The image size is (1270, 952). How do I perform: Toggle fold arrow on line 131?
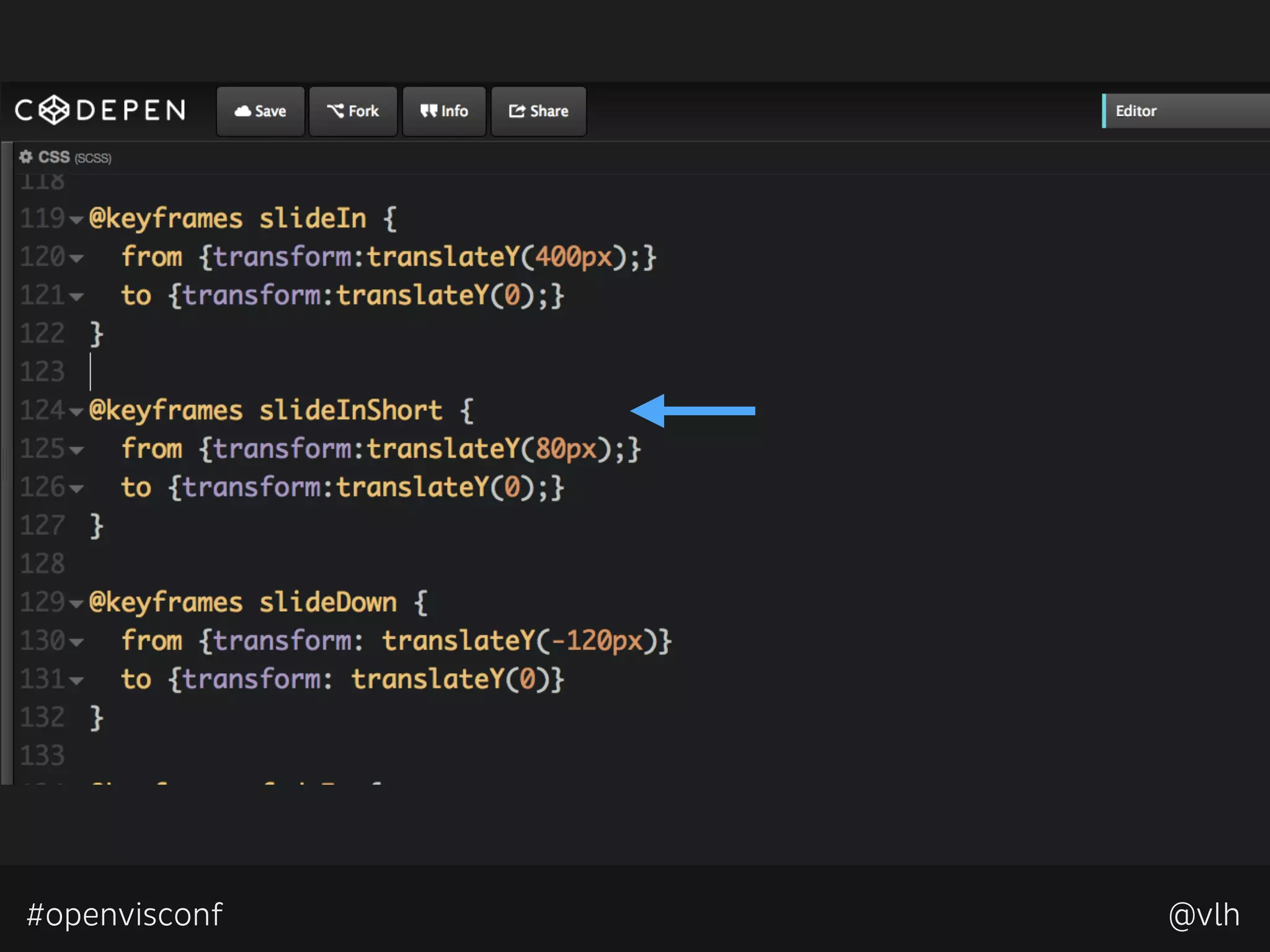(x=76, y=681)
